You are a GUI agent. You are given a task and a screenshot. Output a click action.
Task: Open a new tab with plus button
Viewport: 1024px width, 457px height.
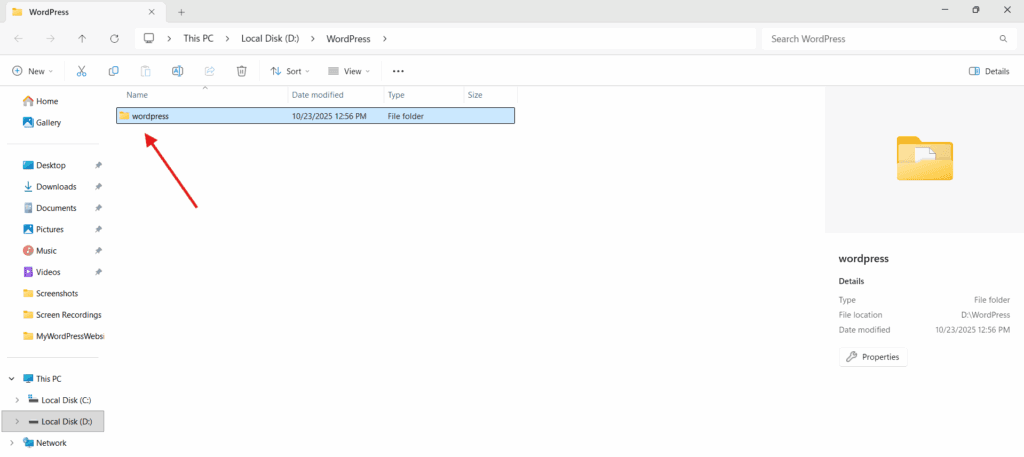181,12
